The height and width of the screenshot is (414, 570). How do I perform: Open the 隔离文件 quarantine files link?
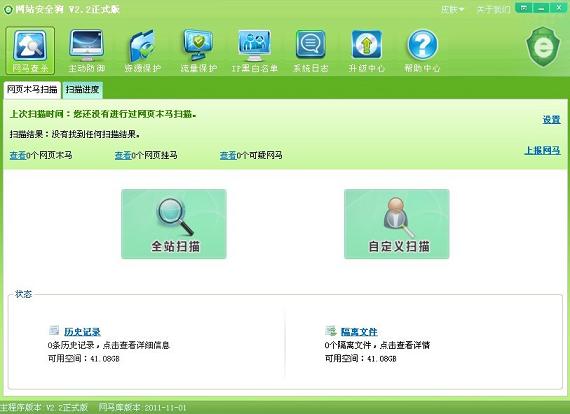point(359,331)
